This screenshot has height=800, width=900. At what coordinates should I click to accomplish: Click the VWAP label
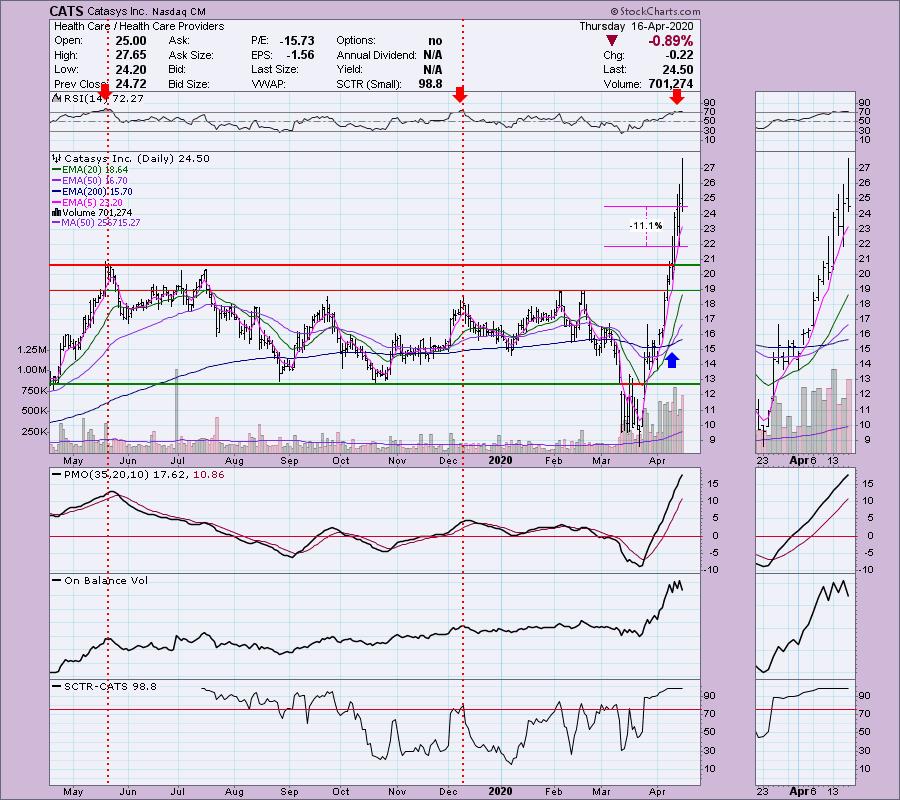coord(268,84)
